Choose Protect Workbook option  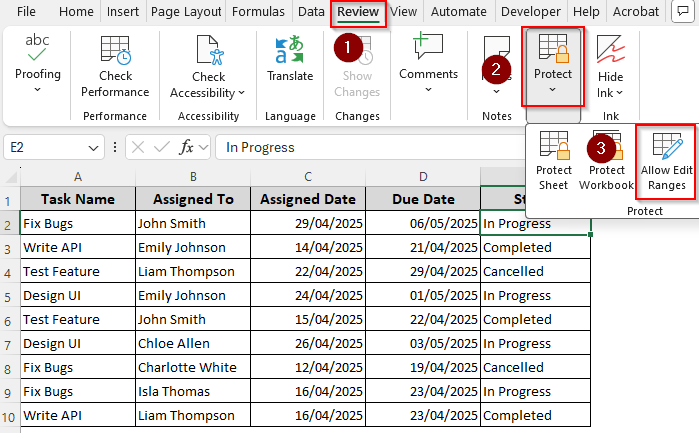[x=606, y=161]
